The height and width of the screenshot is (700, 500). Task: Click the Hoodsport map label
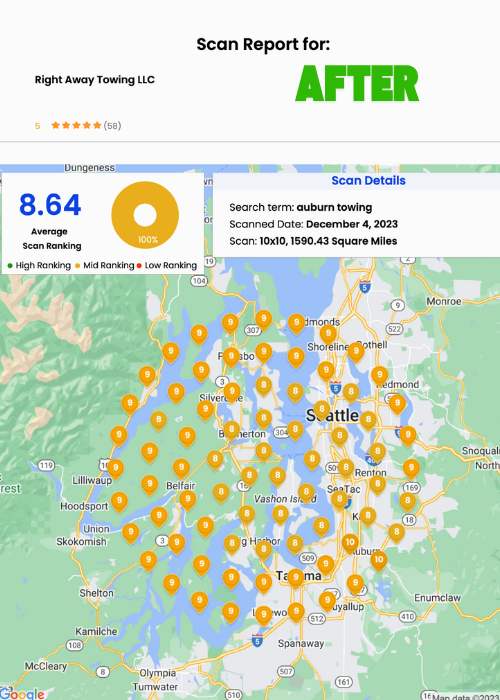(x=84, y=506)
